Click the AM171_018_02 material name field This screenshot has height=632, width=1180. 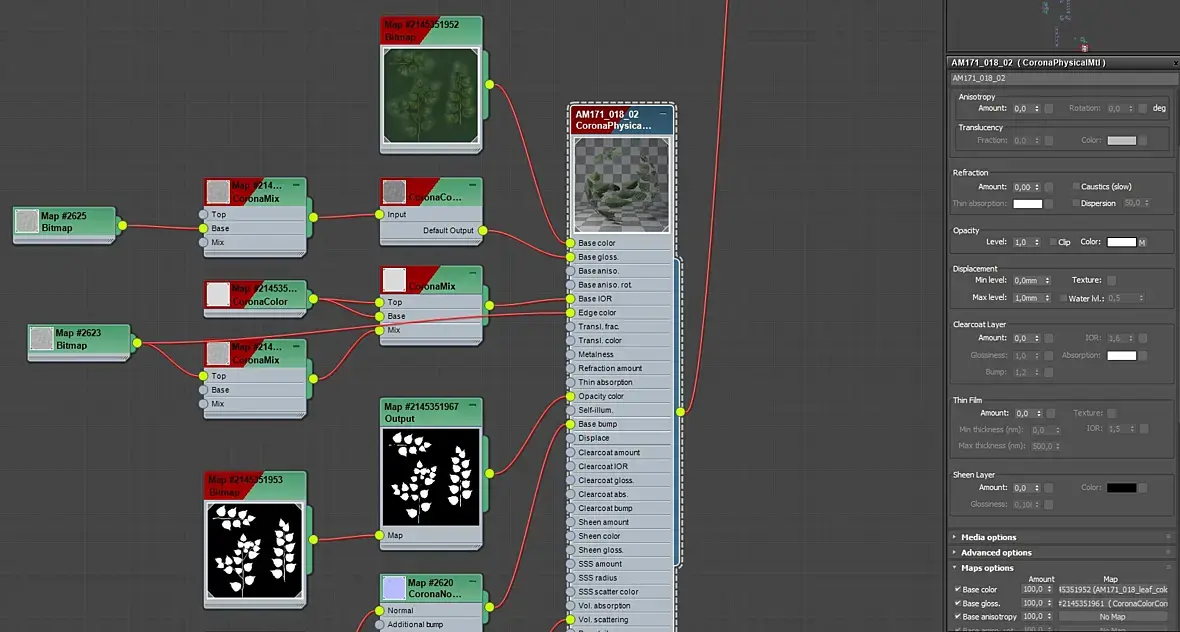pyautogui.click(x=1062, y=78)
